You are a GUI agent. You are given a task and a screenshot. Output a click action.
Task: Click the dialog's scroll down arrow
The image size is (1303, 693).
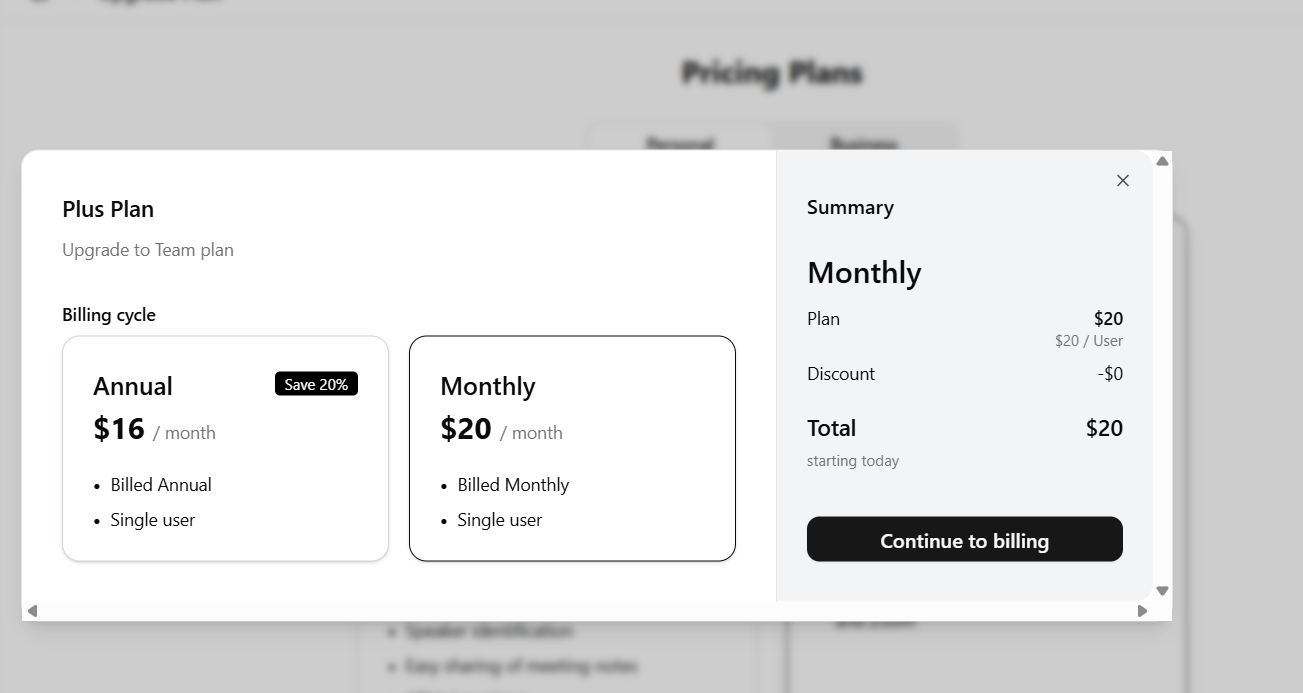point(1162,591)
